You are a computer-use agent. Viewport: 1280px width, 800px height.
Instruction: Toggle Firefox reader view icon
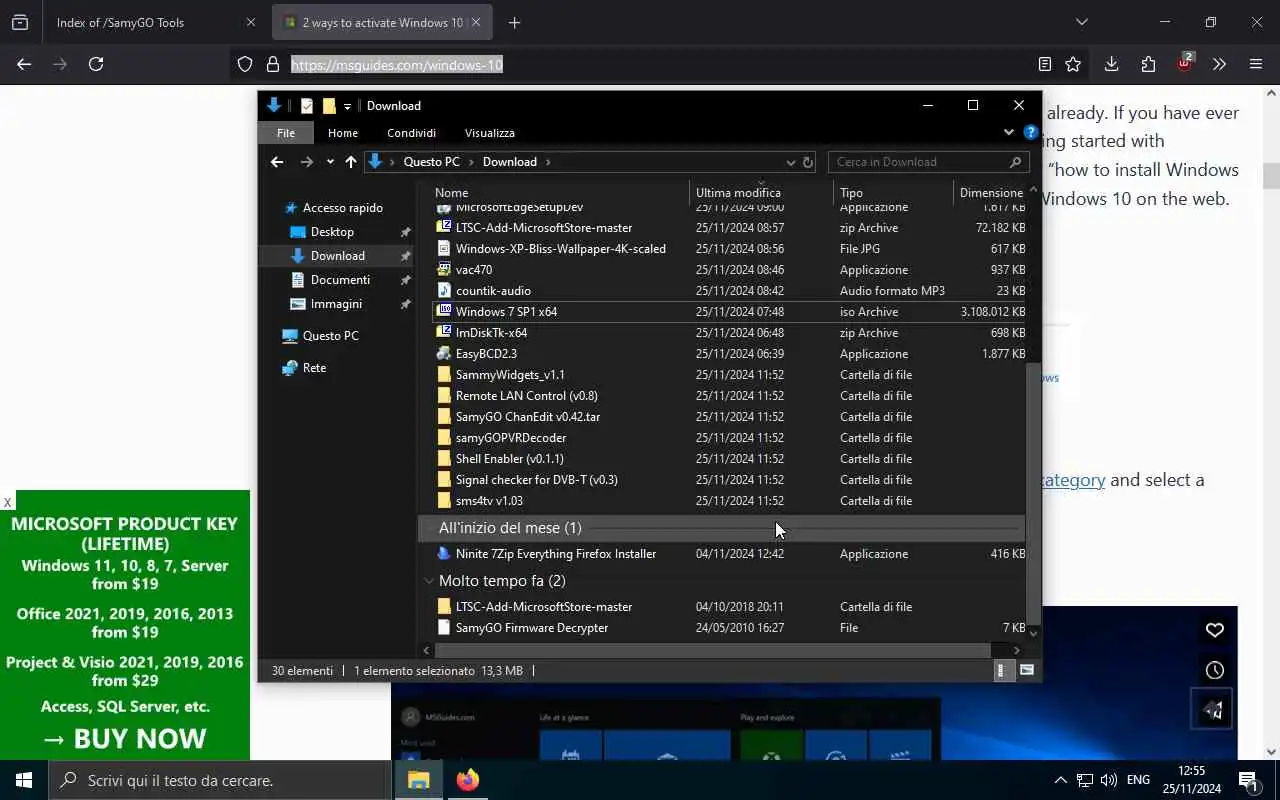[x=1044, y=64]
